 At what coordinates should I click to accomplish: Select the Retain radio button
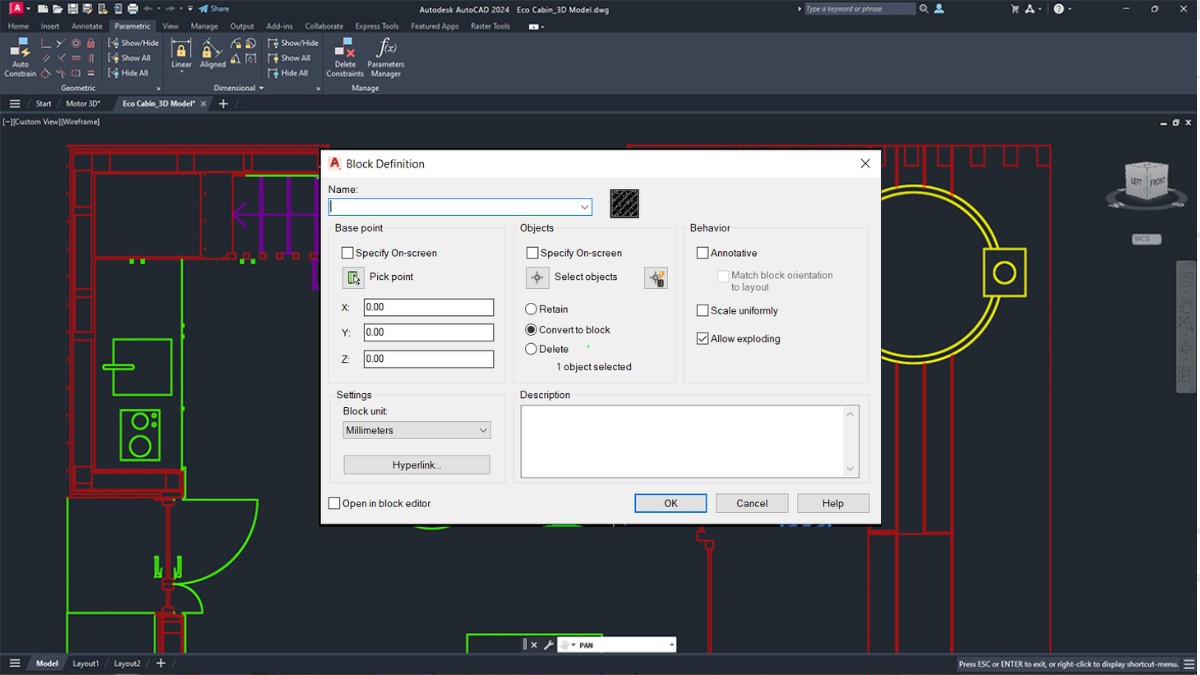(x=531, y=309)
